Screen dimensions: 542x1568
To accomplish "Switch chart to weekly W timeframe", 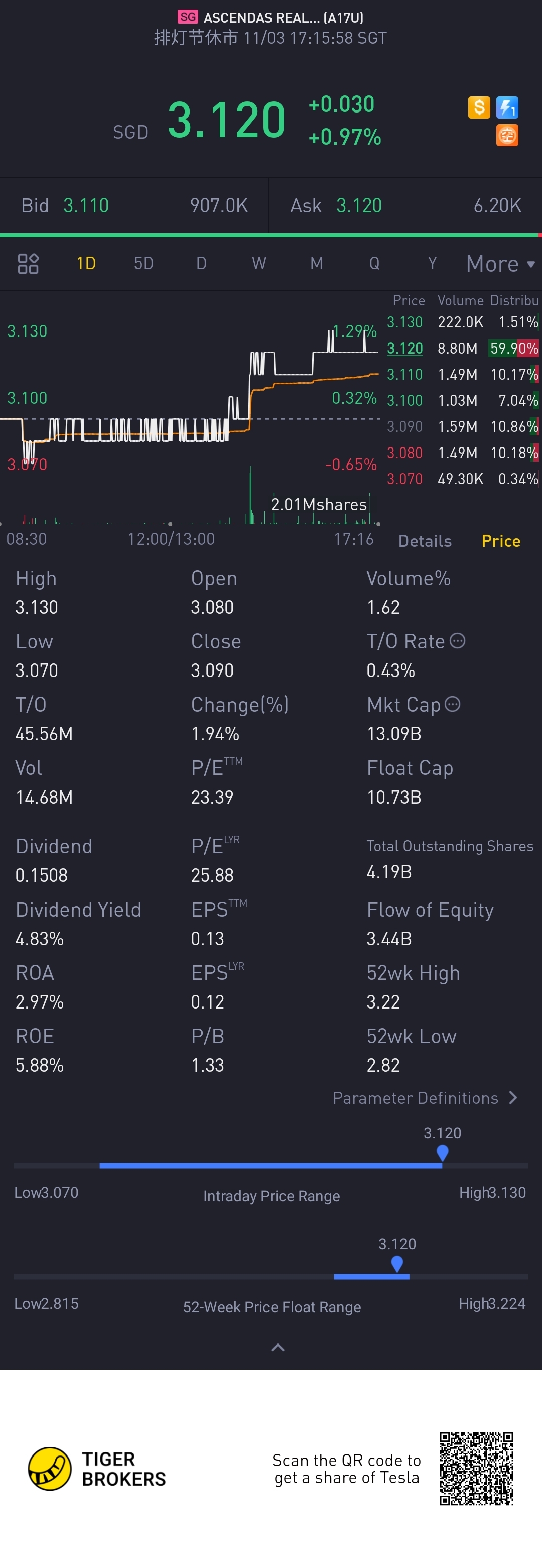I will 259,264.
